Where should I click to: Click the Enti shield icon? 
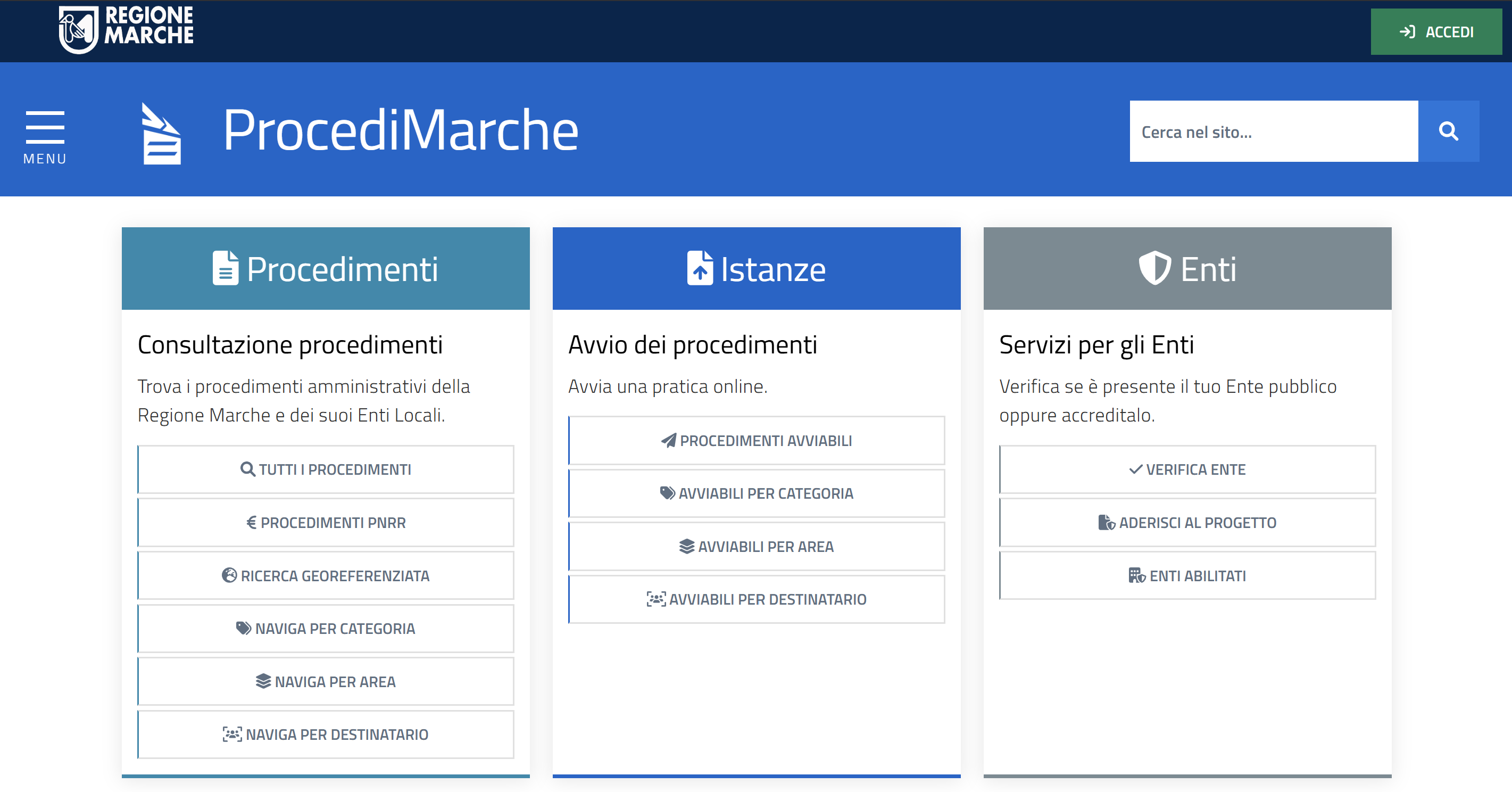[x=1154, y=268]
